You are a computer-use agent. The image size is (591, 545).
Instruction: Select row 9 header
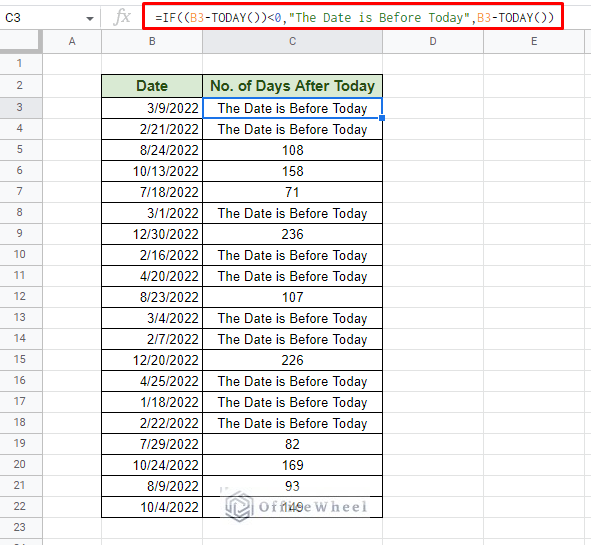20,233
